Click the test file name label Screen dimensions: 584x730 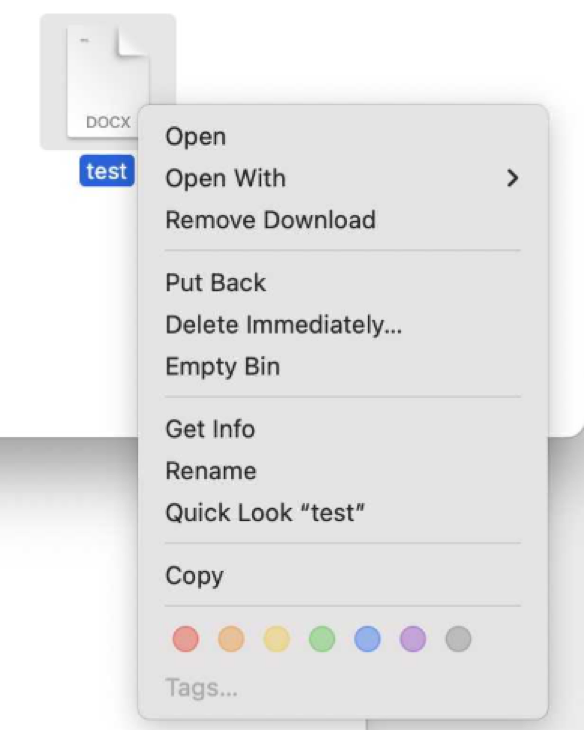107,171
